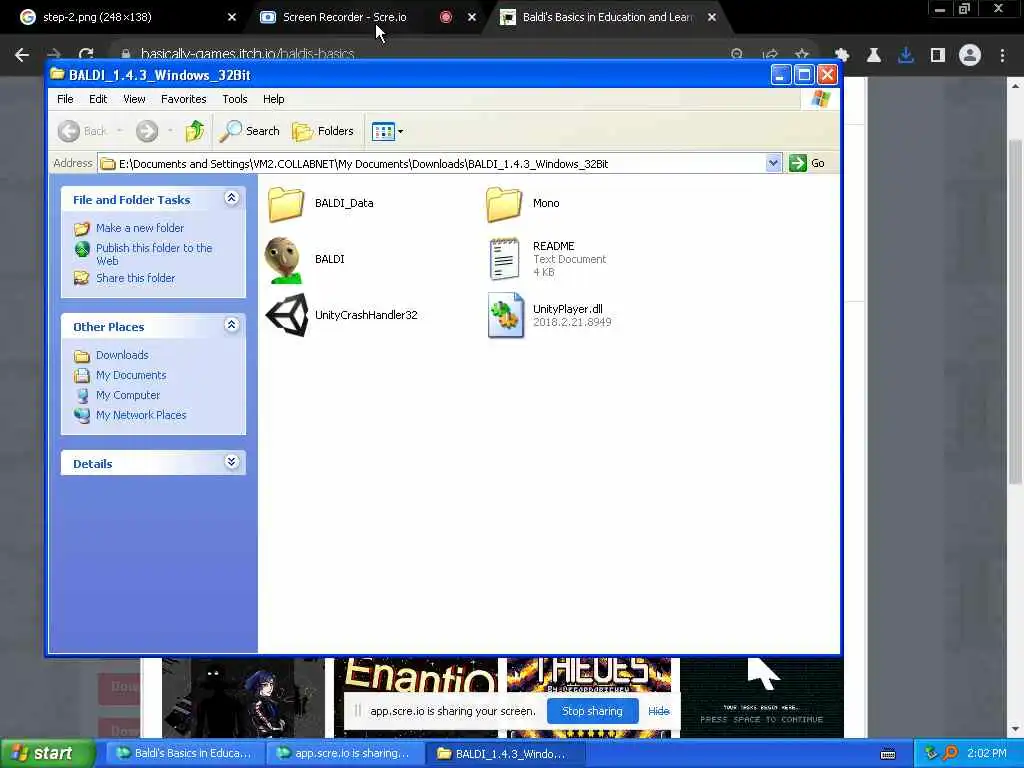Select the UnityPlayer.dll file icon

click(505, 315)
